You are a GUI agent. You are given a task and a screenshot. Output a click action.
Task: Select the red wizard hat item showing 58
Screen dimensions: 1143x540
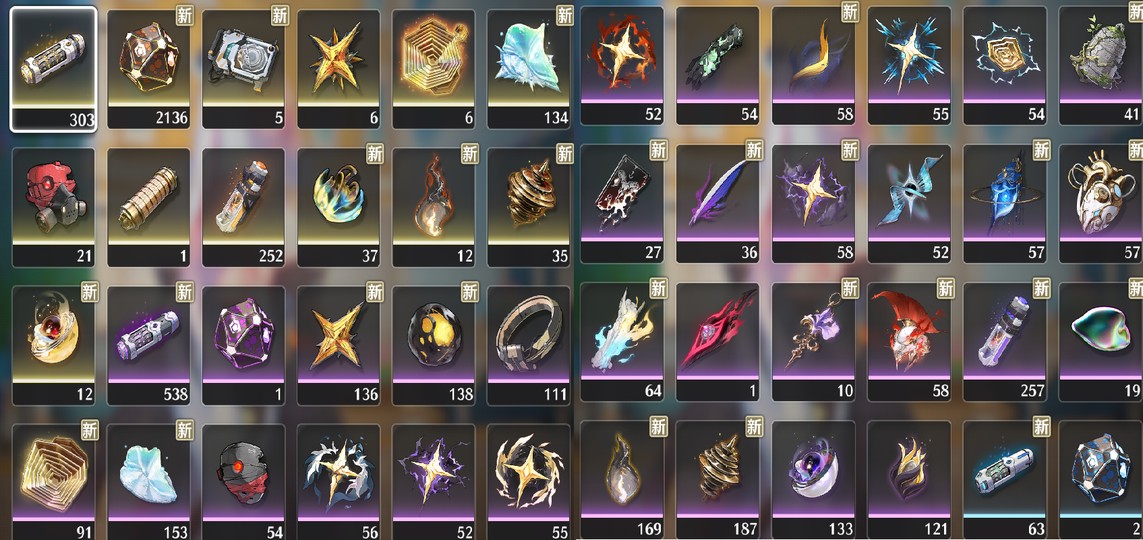909,342
